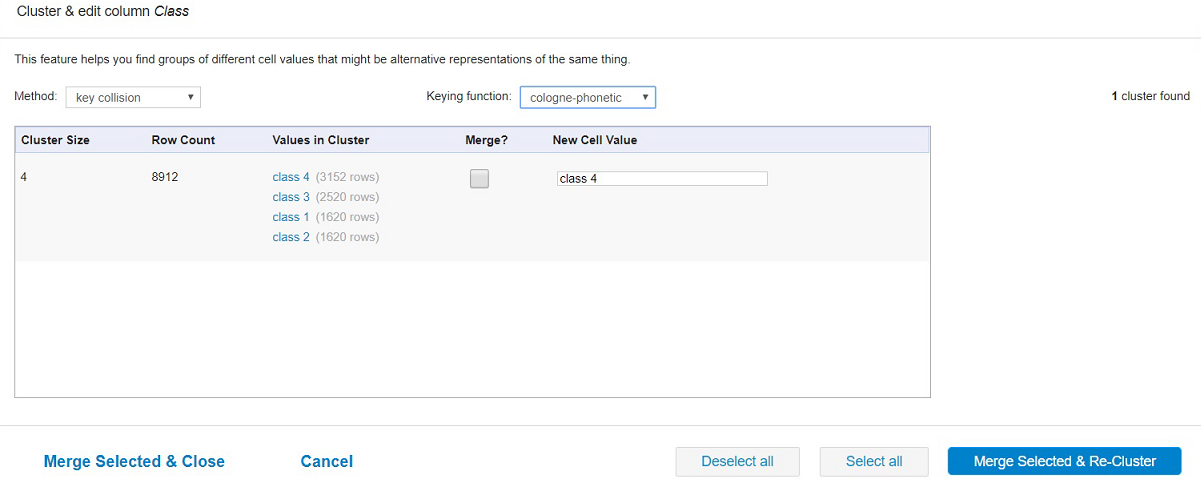1204x483 pixels.
Task: Click the Cluster Size column header
Action: (x=55, y=140)
